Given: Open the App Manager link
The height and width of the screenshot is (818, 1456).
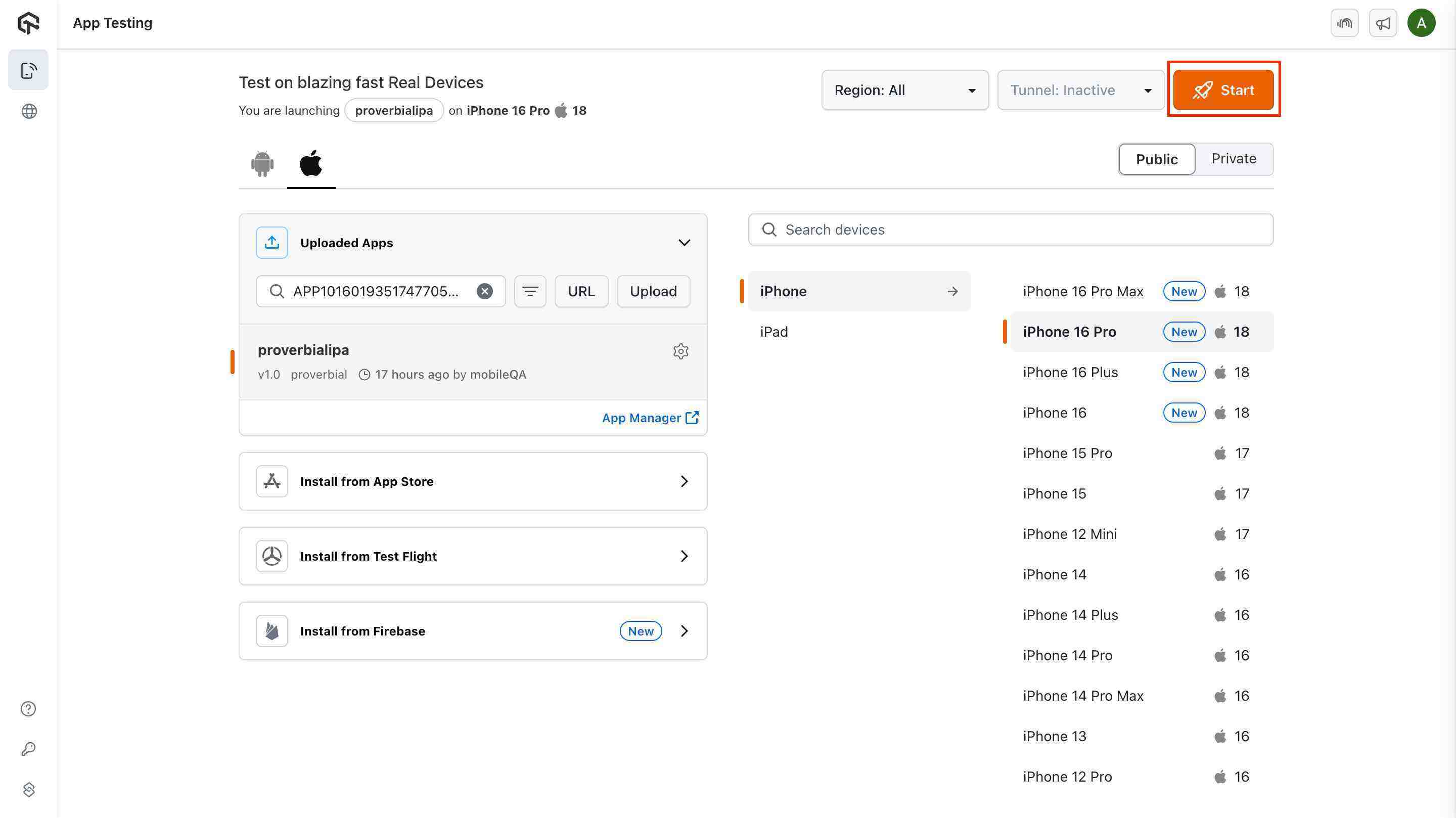Looking at the screenshot, I should click(x=650, y=418).
